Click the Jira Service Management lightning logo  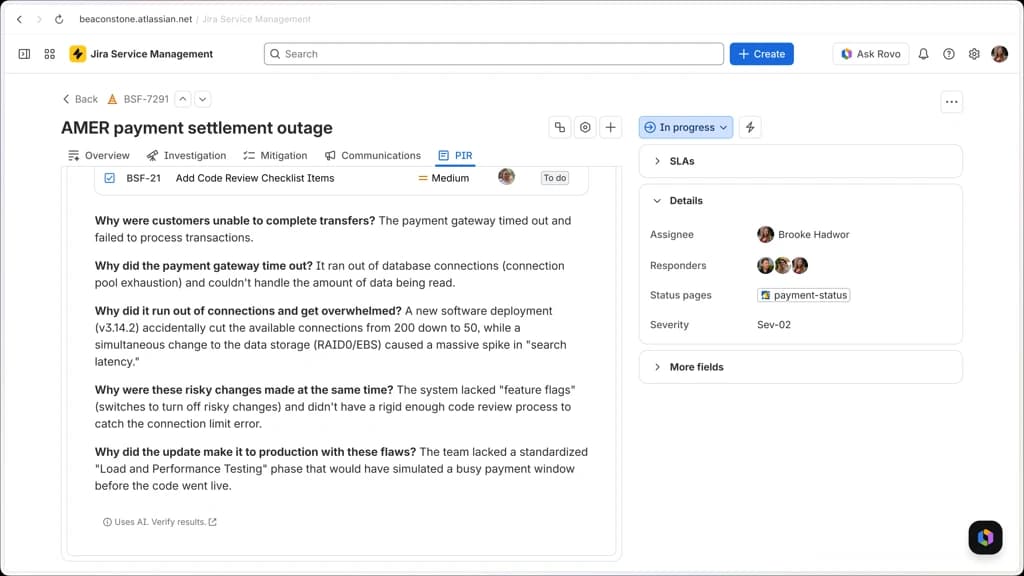[78, 54]
